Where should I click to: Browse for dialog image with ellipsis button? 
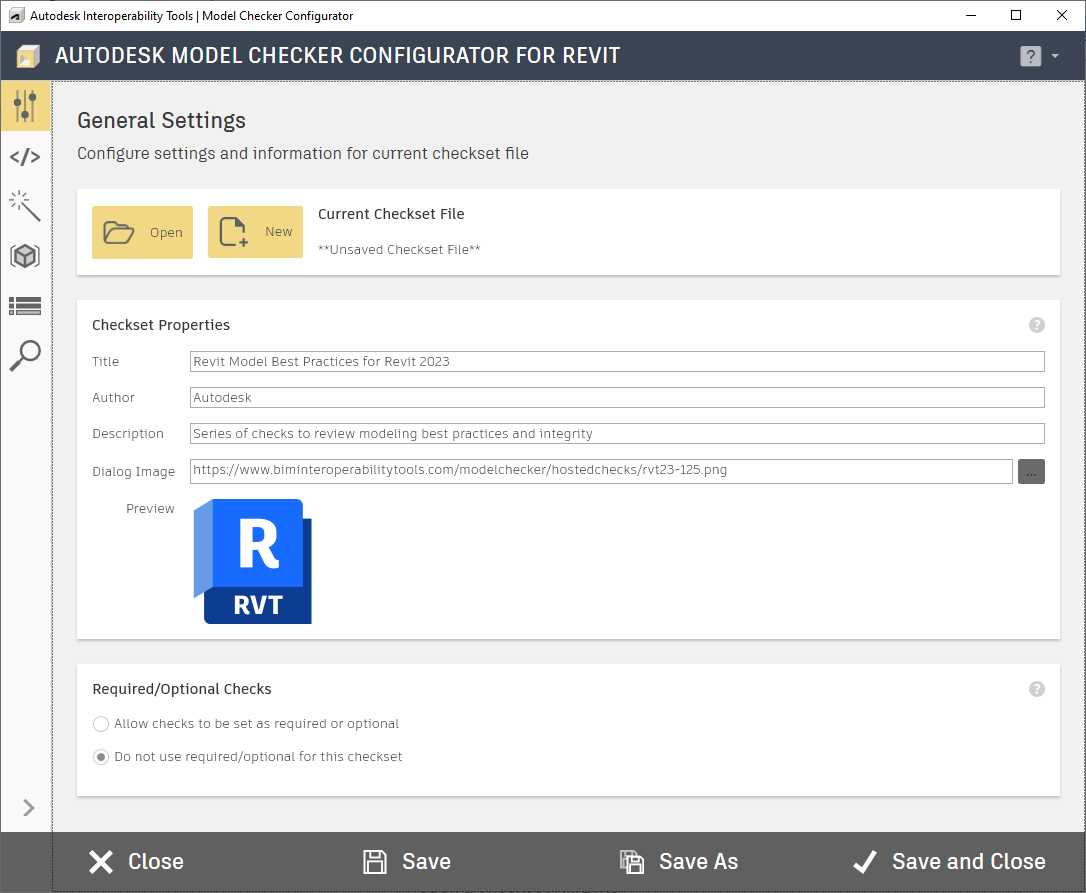[x=1031, y=472]
